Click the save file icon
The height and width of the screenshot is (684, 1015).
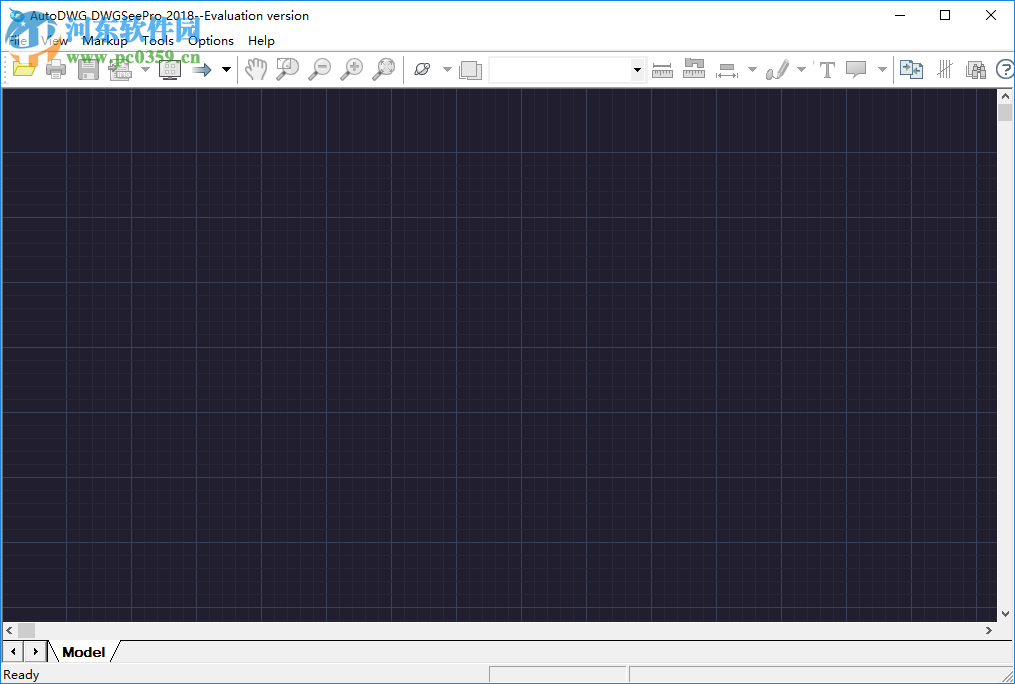(88, 70)
